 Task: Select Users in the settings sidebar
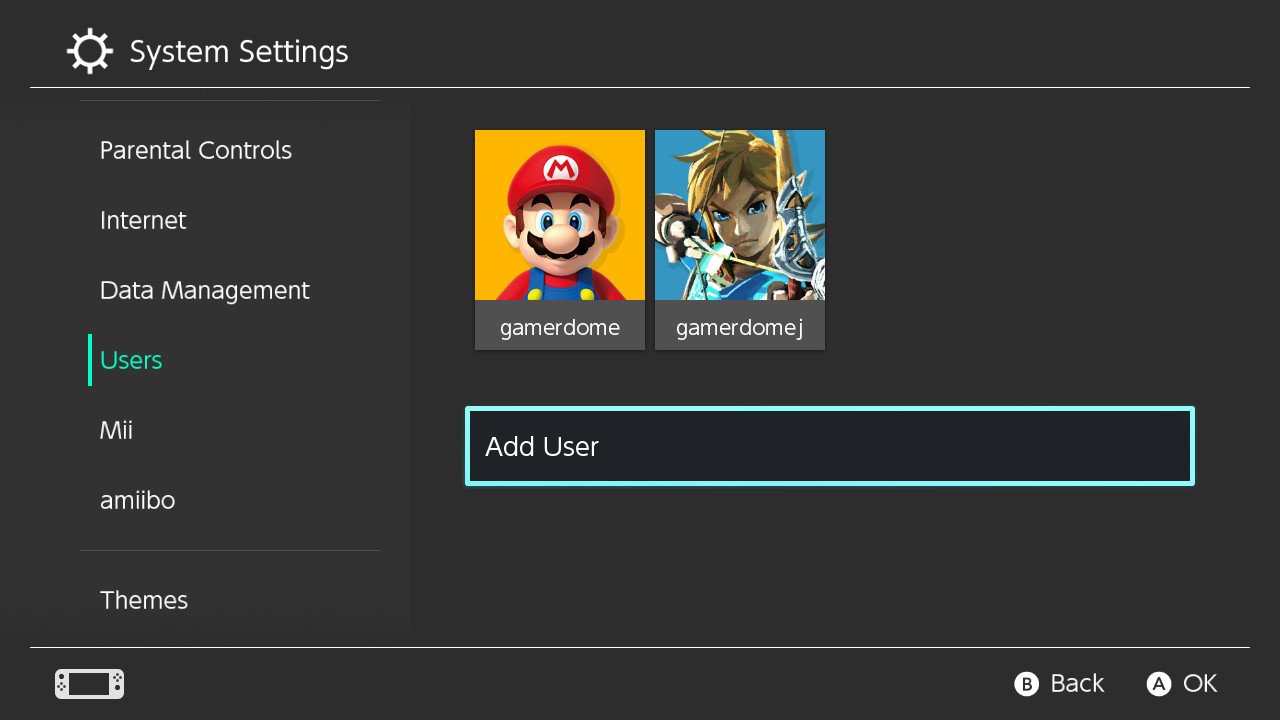(x=131, y=360)
